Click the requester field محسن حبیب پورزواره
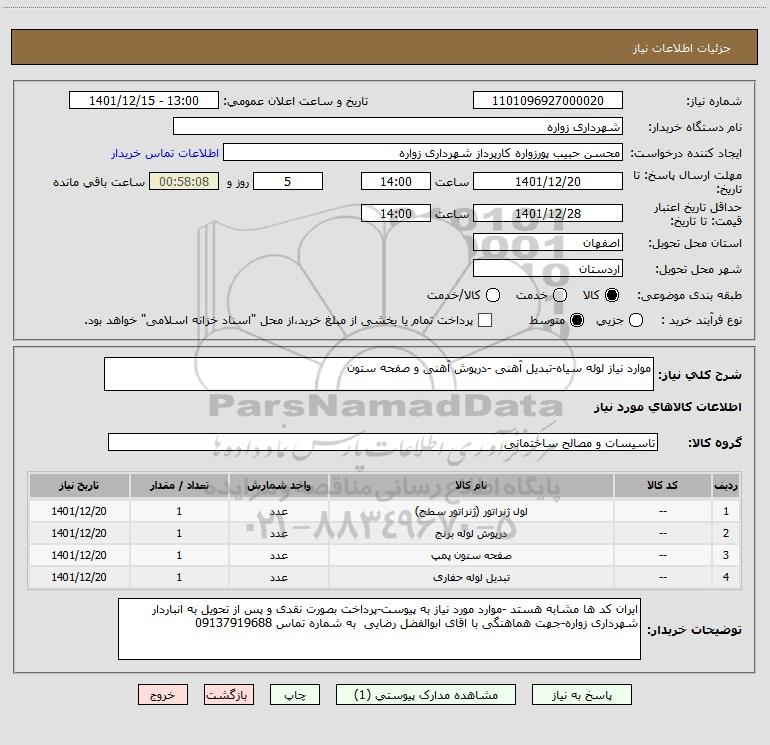 tap(423, 153)
